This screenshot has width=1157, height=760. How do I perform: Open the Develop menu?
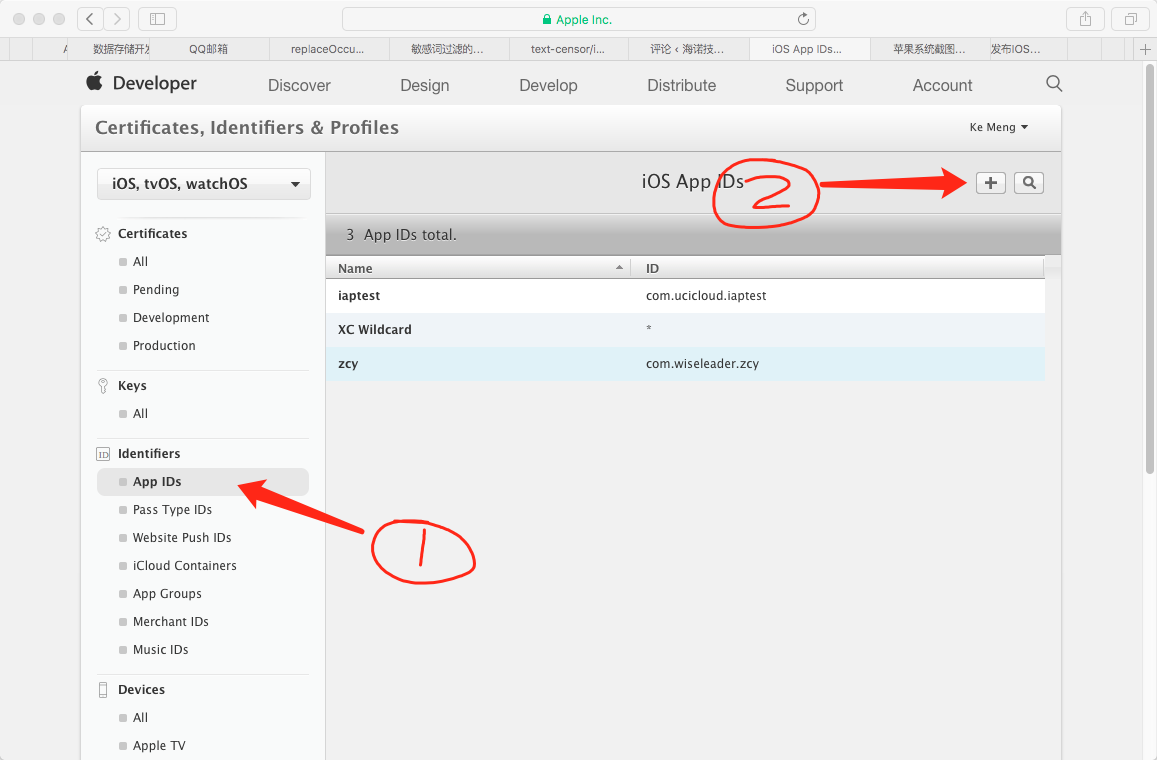(548, 86)
